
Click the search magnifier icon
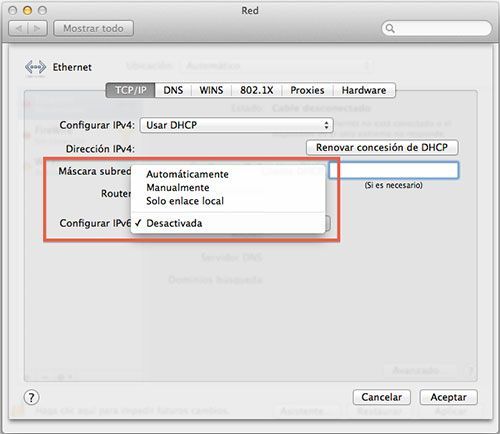click(390, 29)
